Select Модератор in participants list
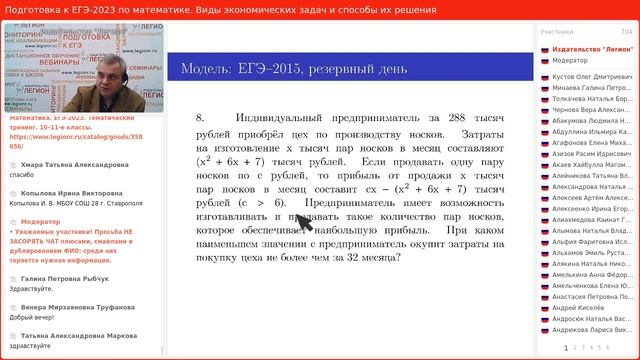Screen dimensions: 640x360 (570, 60)
